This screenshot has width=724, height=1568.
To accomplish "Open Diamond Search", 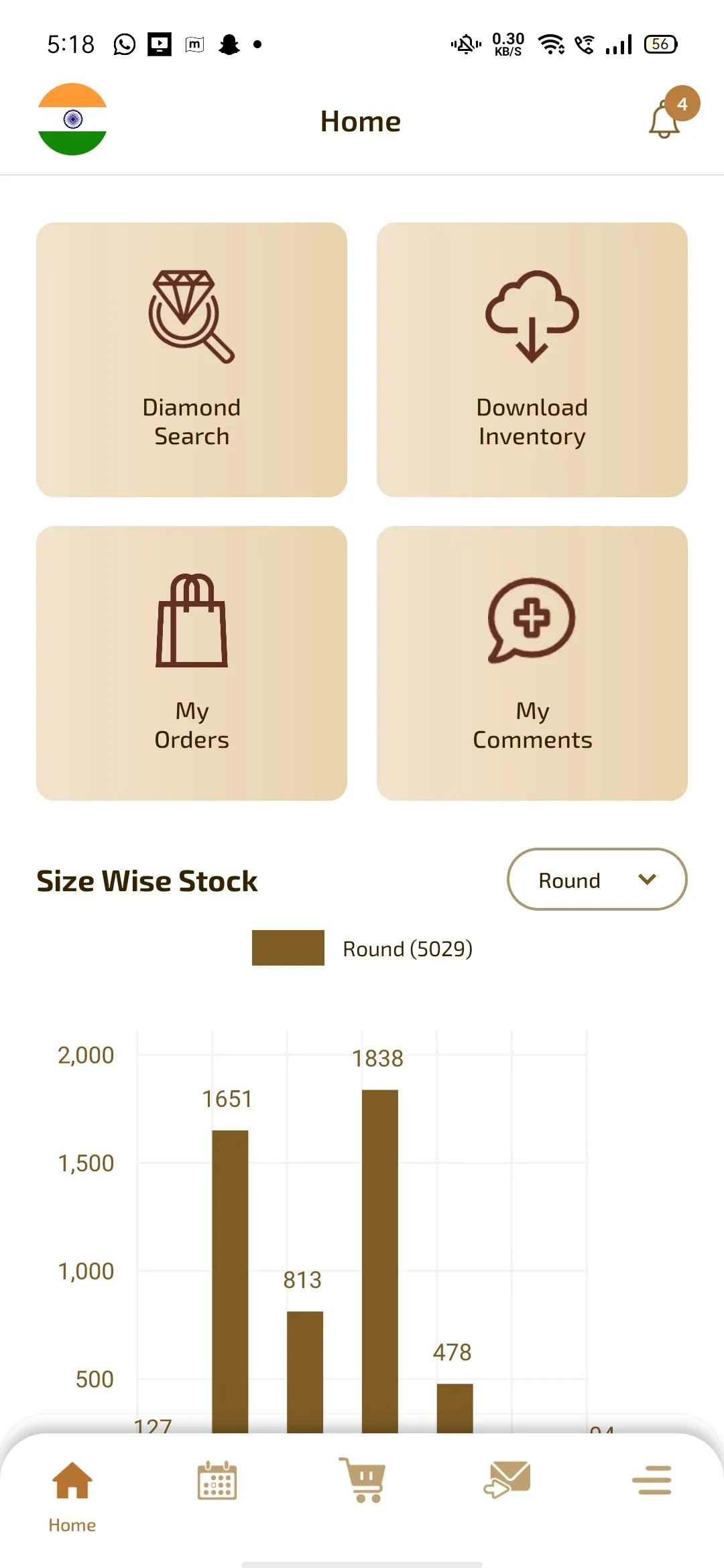I will (192, 359).
